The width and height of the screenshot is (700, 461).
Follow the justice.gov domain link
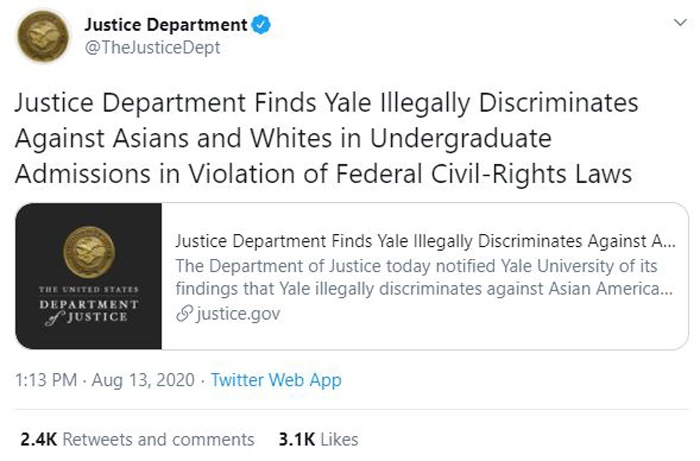click(x=238, y=314)
